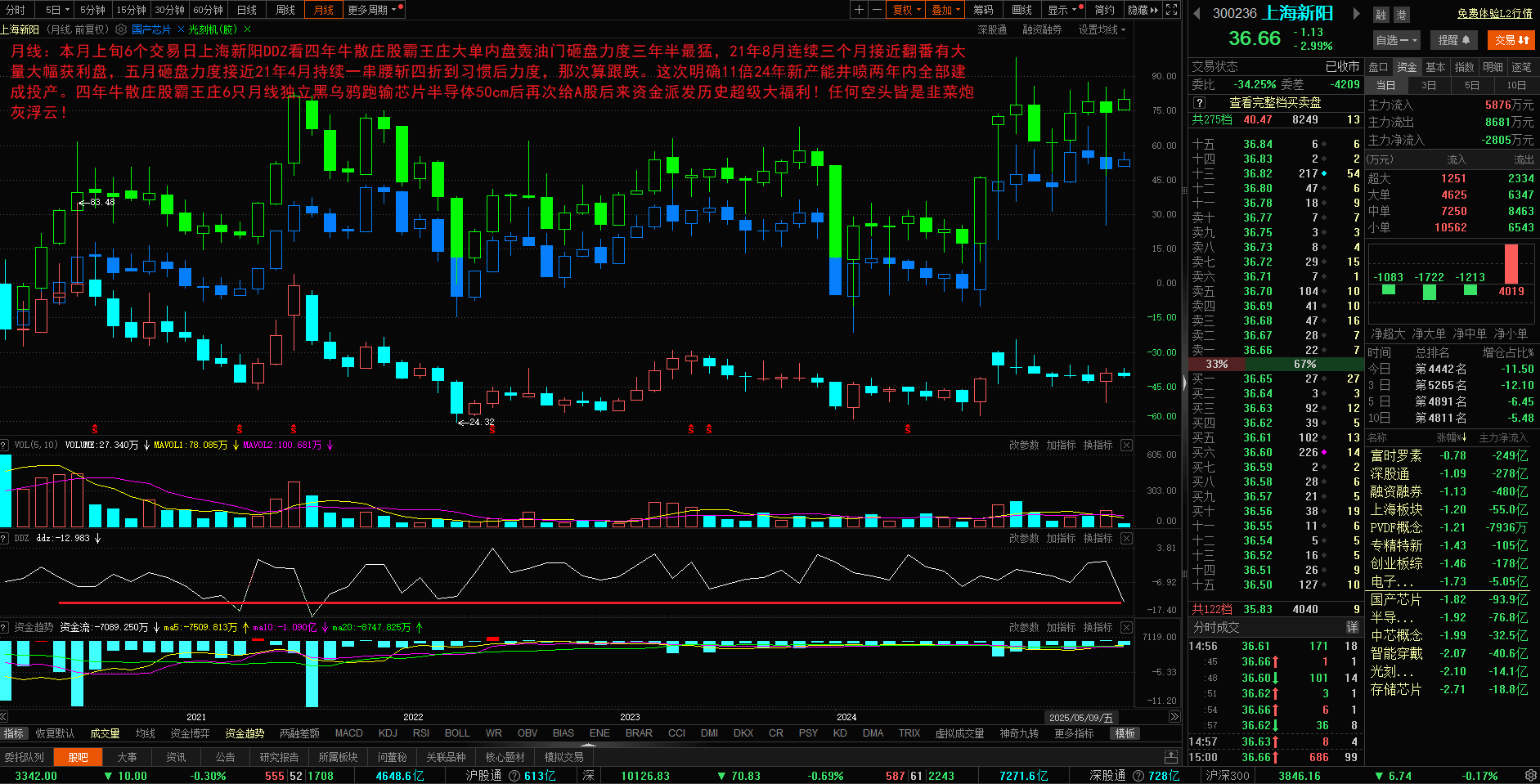Toggle 简约 simple mode
This screenshot has width=1540, height=784.
click(1105, 10)
